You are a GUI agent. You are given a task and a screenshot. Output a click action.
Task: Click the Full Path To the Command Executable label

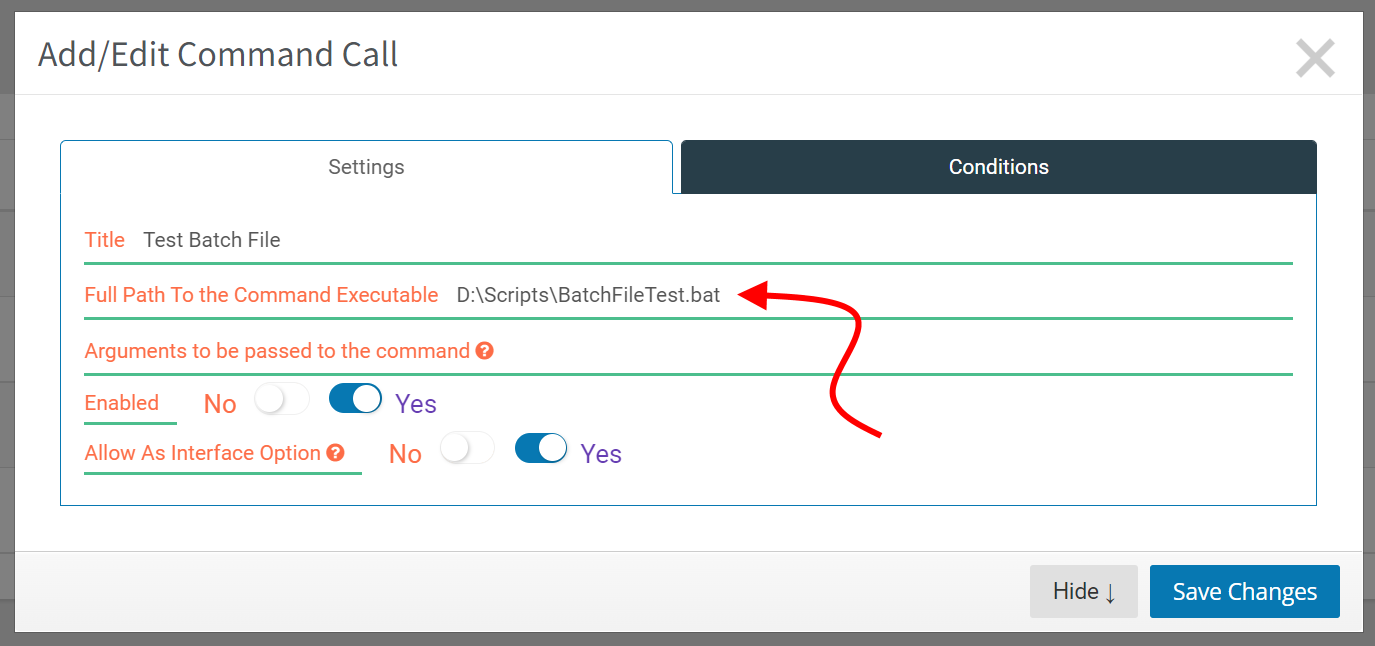[261, 295]
